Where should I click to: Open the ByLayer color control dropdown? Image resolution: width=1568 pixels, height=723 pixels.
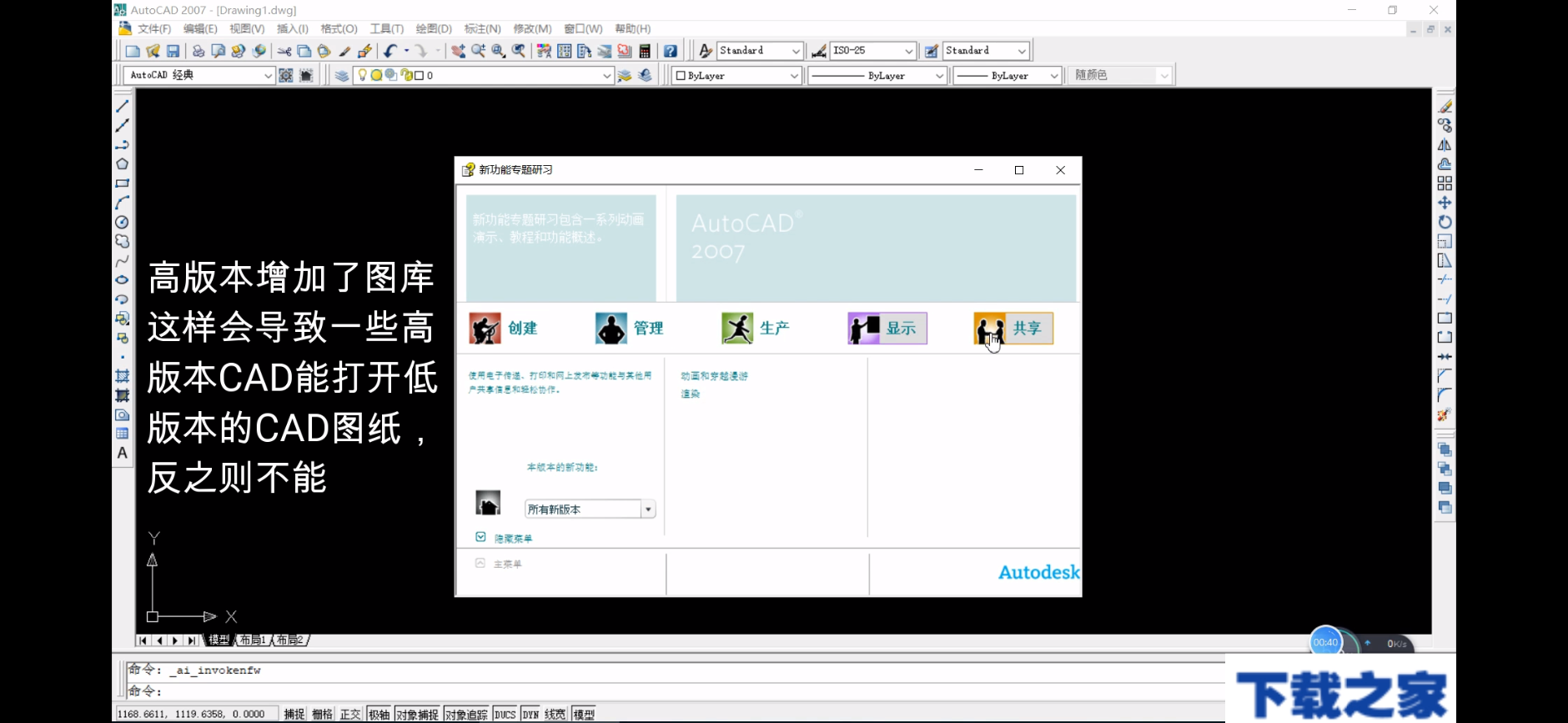point(737,75)
